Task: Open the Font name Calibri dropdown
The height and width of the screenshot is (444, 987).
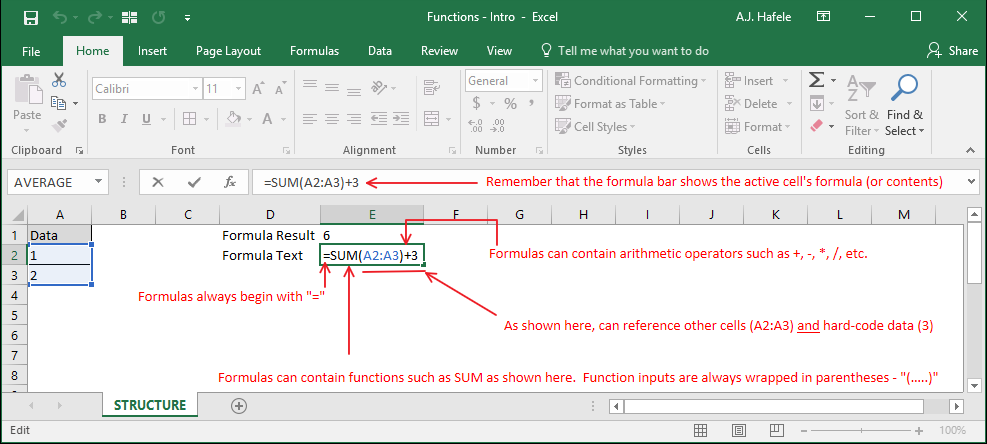Action: pos(194,89)
